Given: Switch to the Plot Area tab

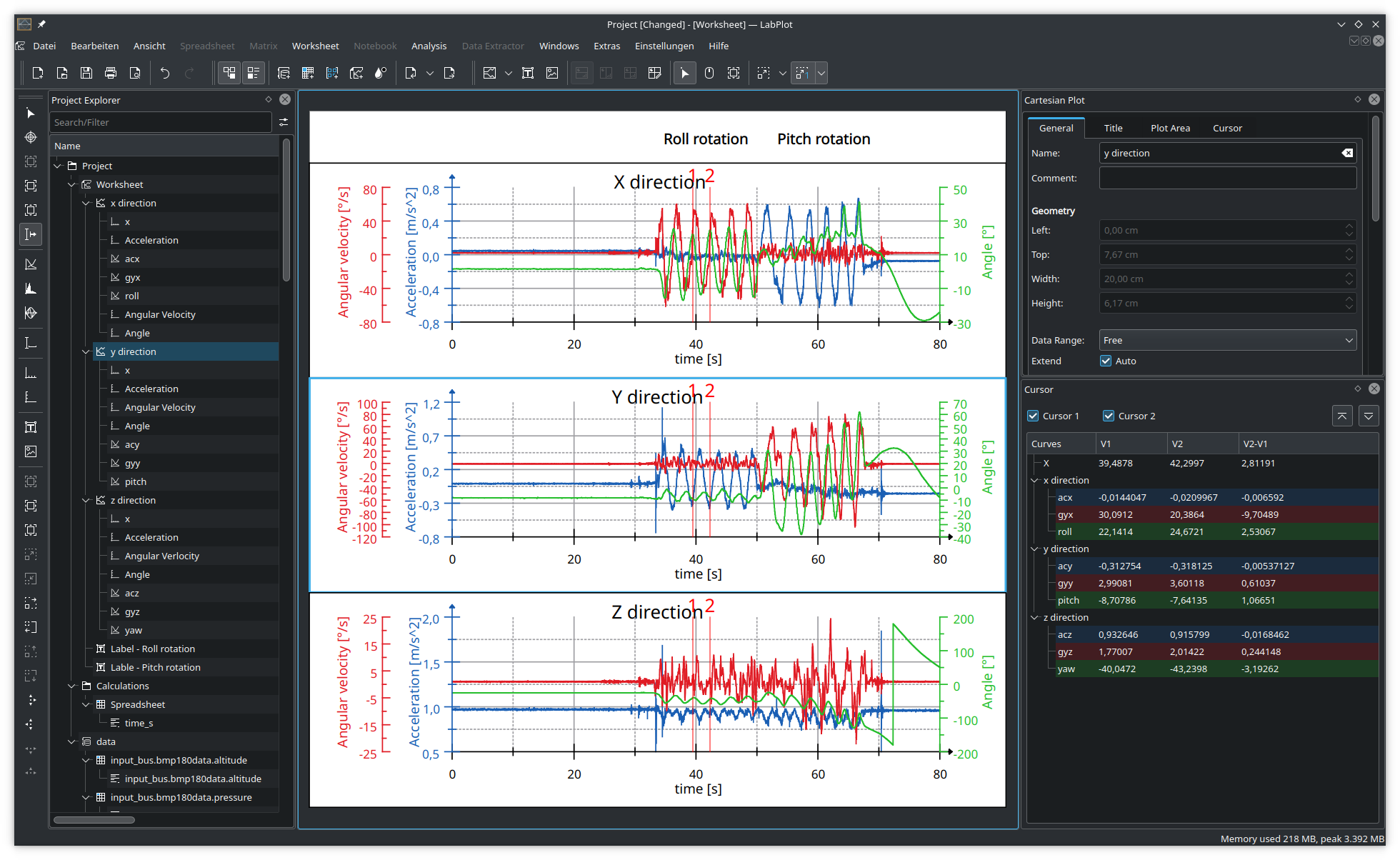Looking at the screenshot, I should (x=1170, y=128).
